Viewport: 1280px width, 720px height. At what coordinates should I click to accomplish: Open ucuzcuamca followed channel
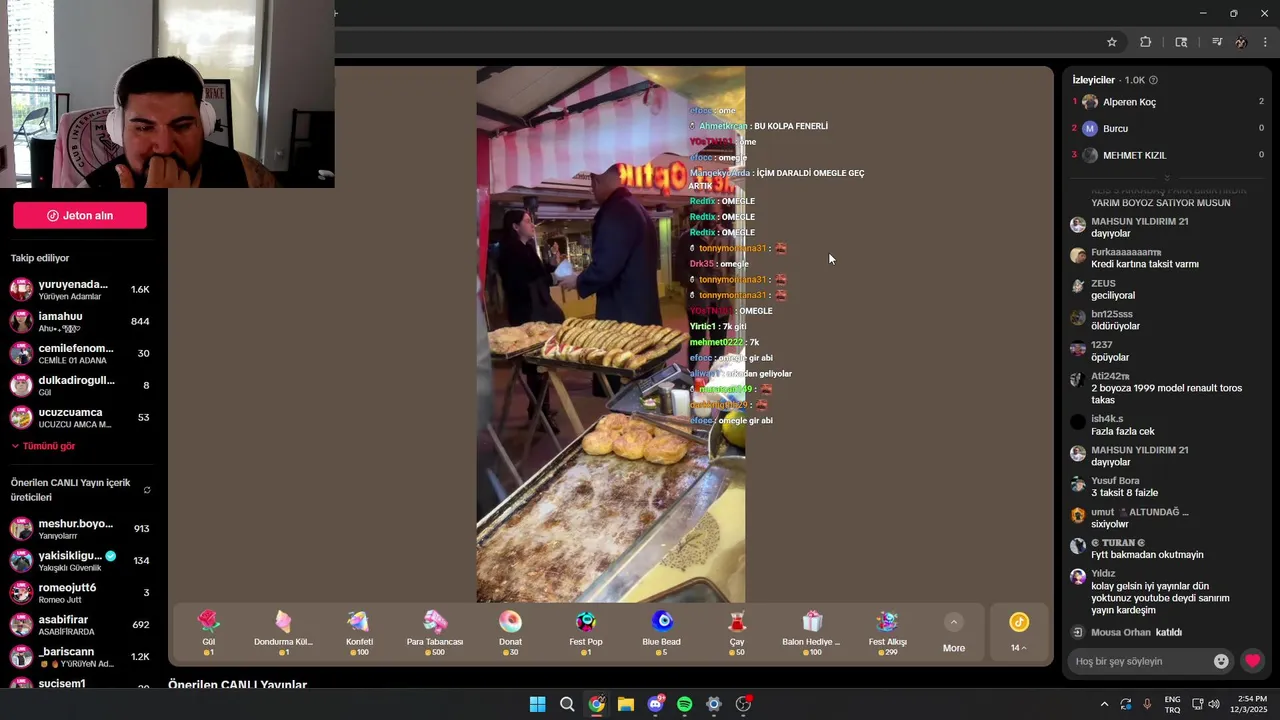pos(80,417)
